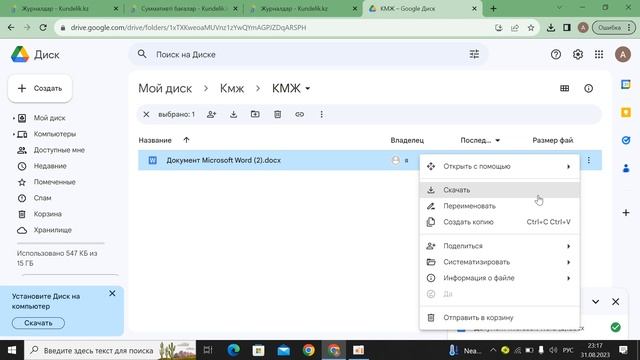Image resolution: width=640 pixels, height=360 pixels.
Task: Open new browser tab
Action: coord(493,9)
